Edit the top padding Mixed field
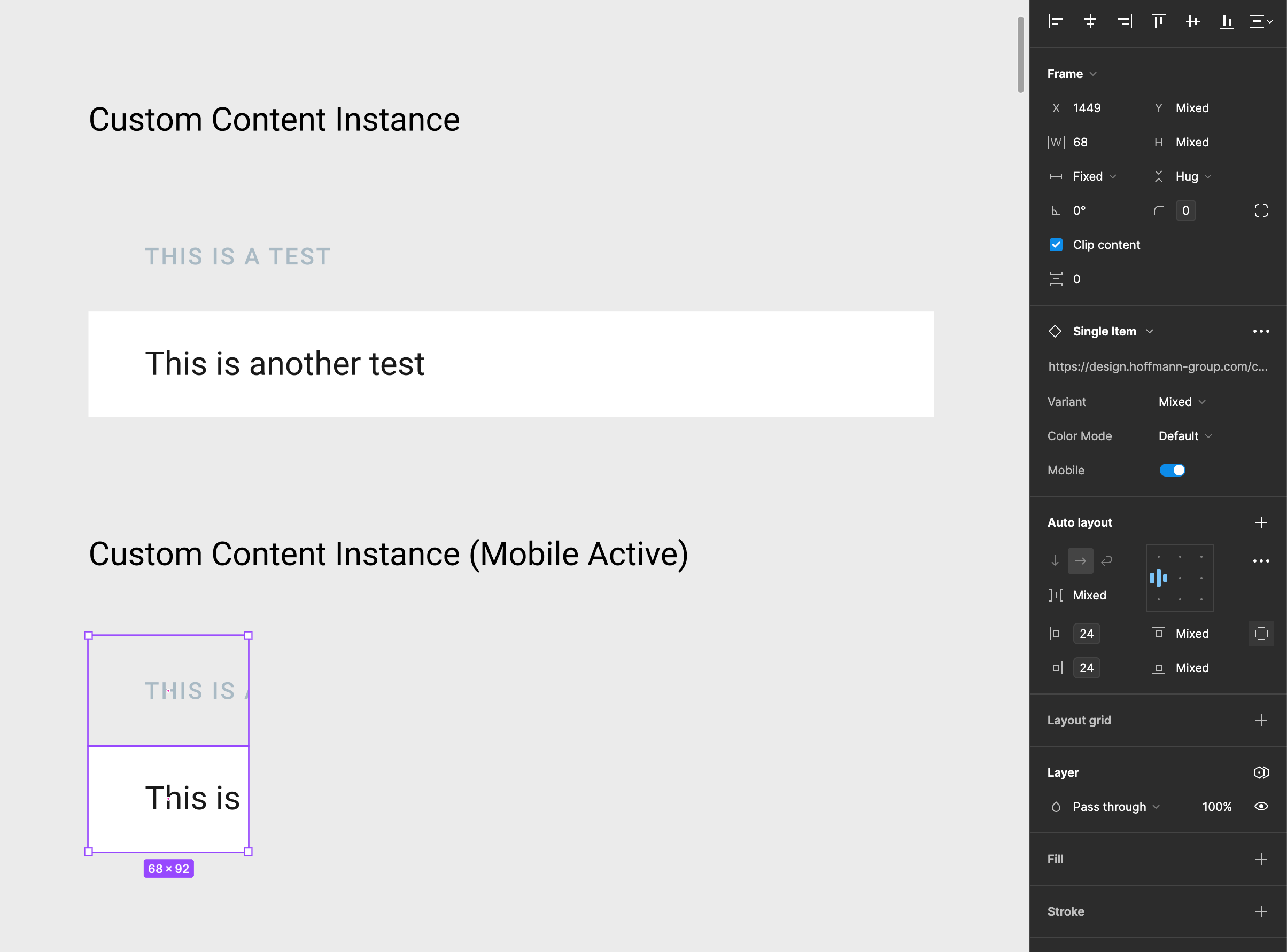The height and width of the screenshot is (952, 1287). coord(1192,634)
